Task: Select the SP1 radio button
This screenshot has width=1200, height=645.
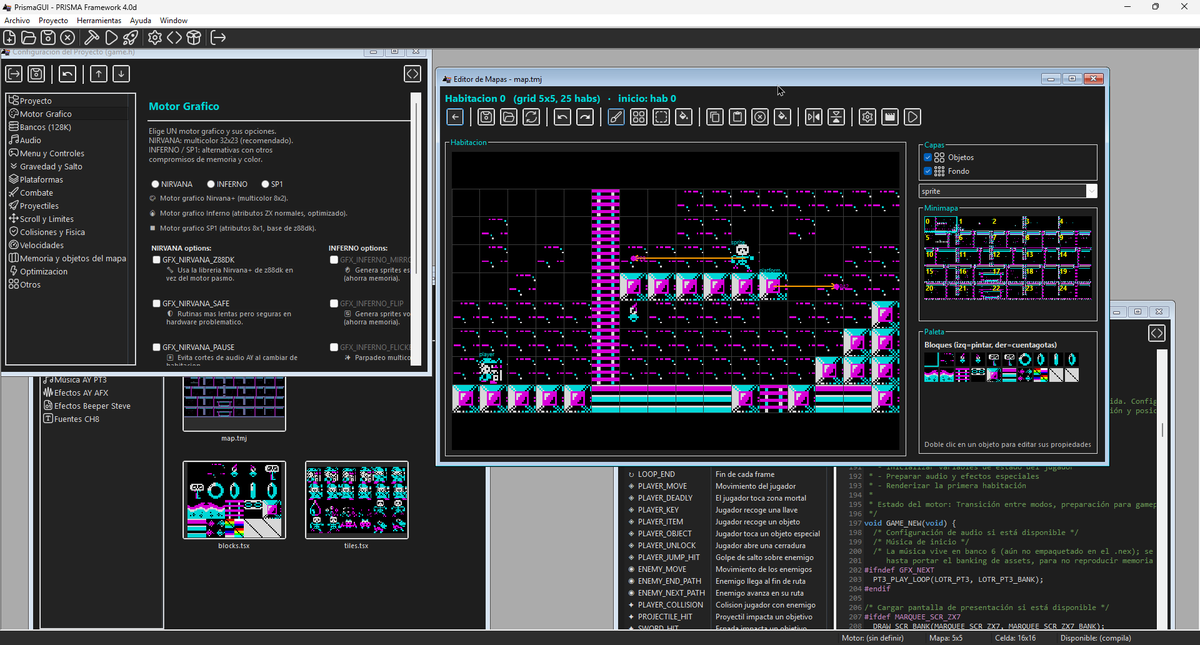Action: [x=265, y=184]
